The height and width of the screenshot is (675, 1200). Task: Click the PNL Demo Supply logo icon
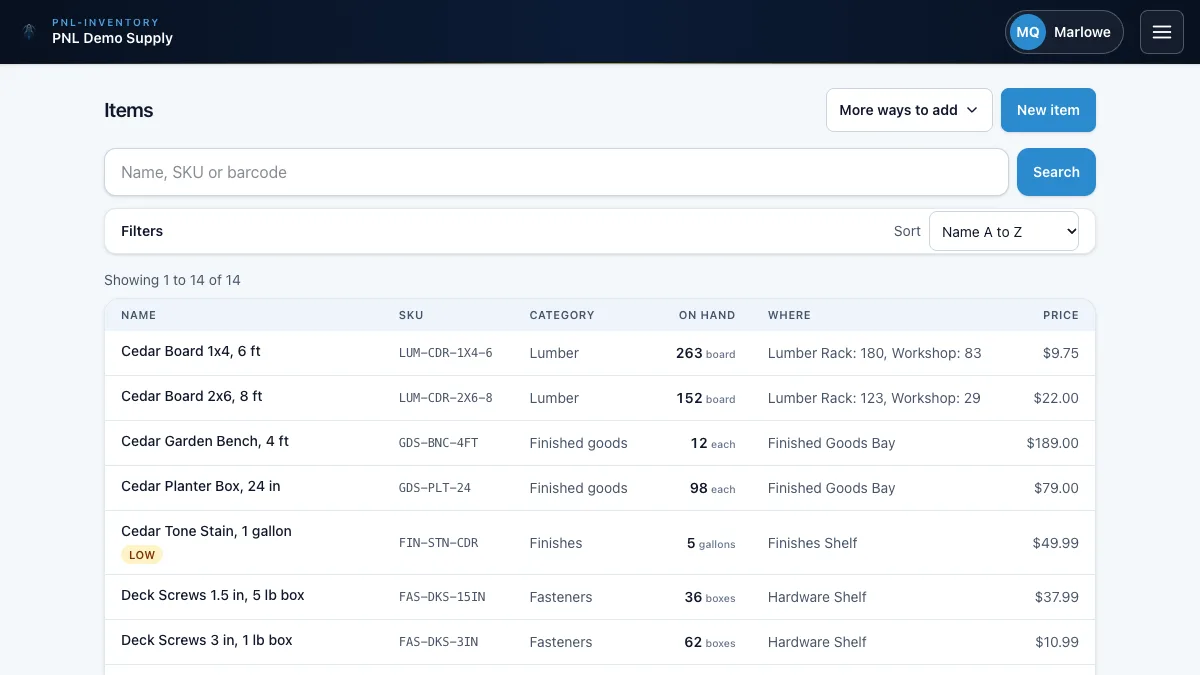[x=30, y=32]
